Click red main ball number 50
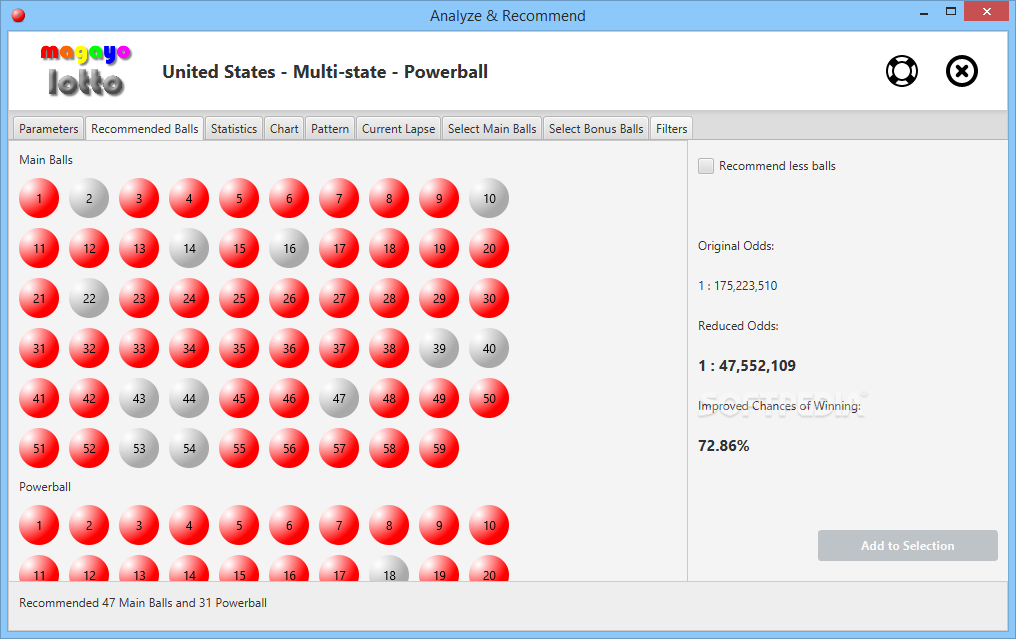The height and width of the screenshot is (639, 1016). [x=489, y=398]
